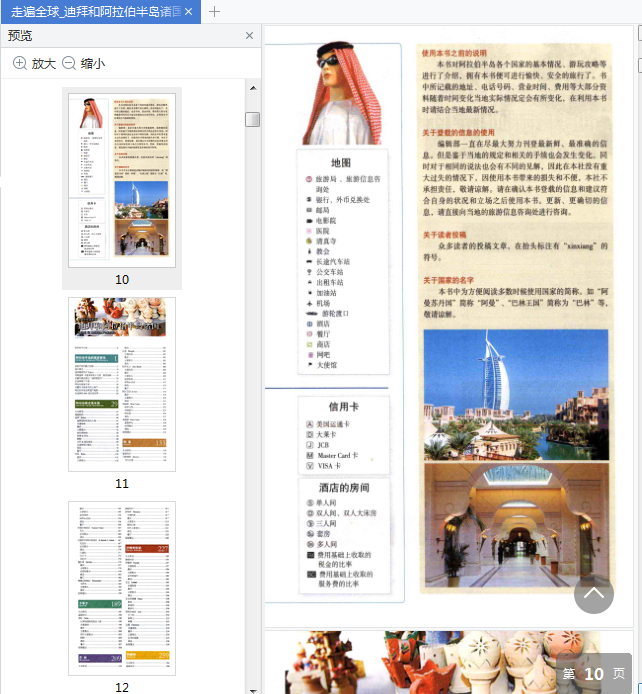Open the page 10 thumbnail
Viewport: 642px width, 694px height.
[x=122, y=178]
